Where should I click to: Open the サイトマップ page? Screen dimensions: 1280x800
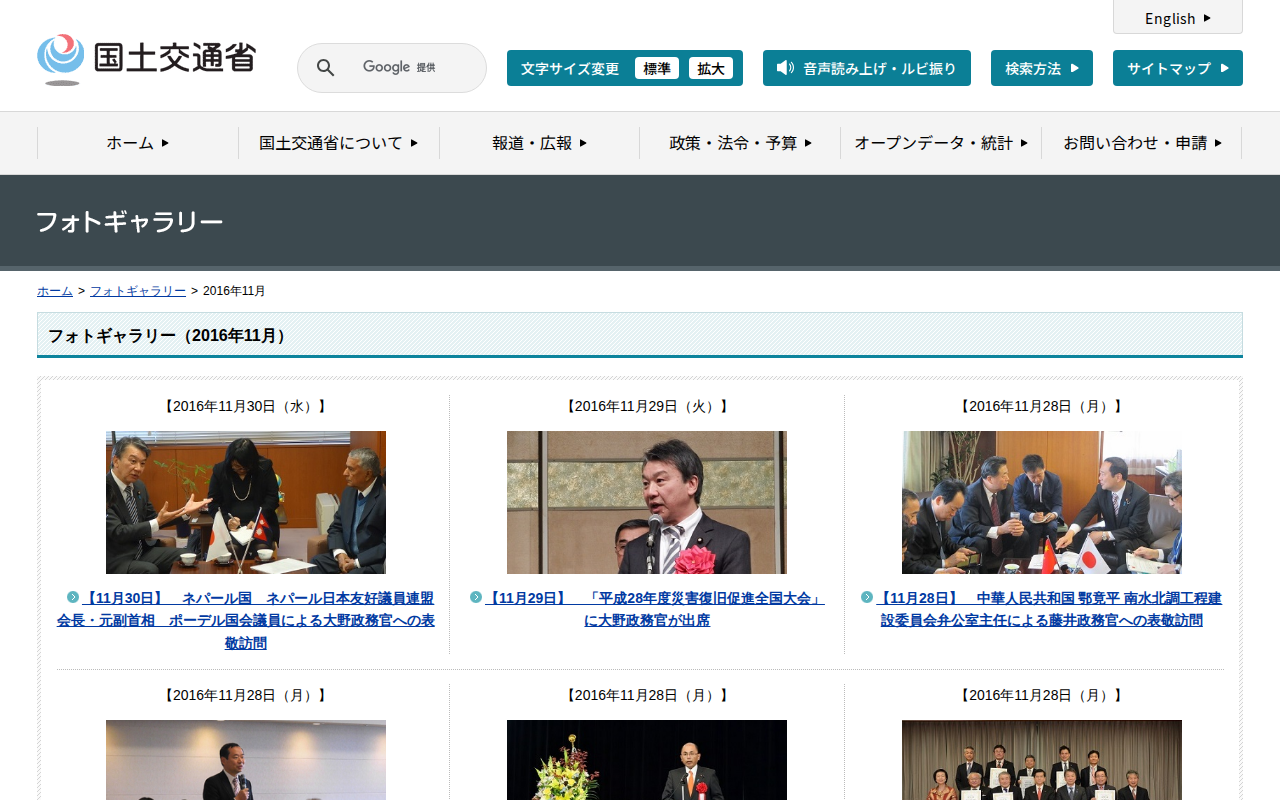tap(1177, 68)
